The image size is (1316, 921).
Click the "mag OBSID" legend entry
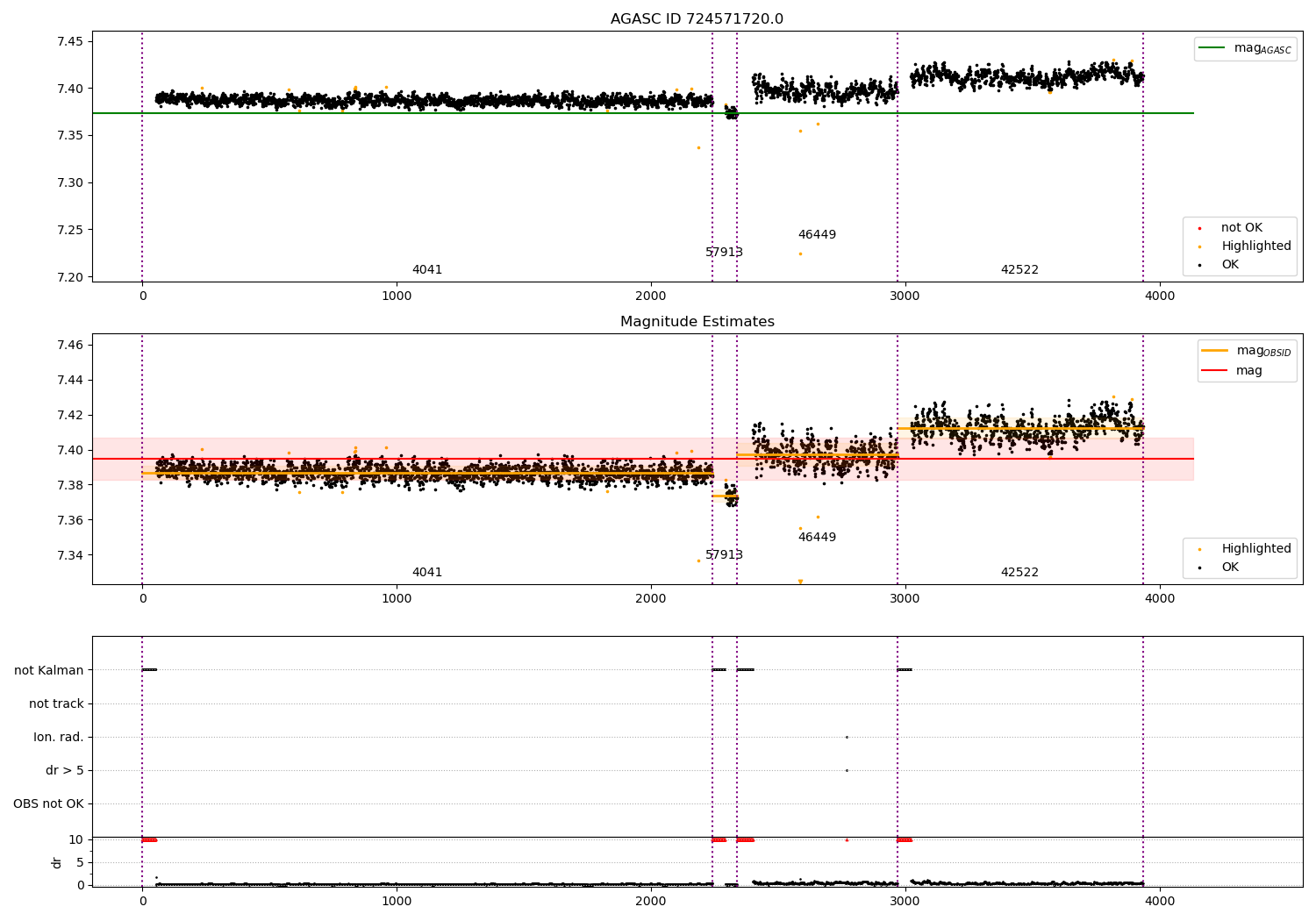click(x=1248, y=351)
